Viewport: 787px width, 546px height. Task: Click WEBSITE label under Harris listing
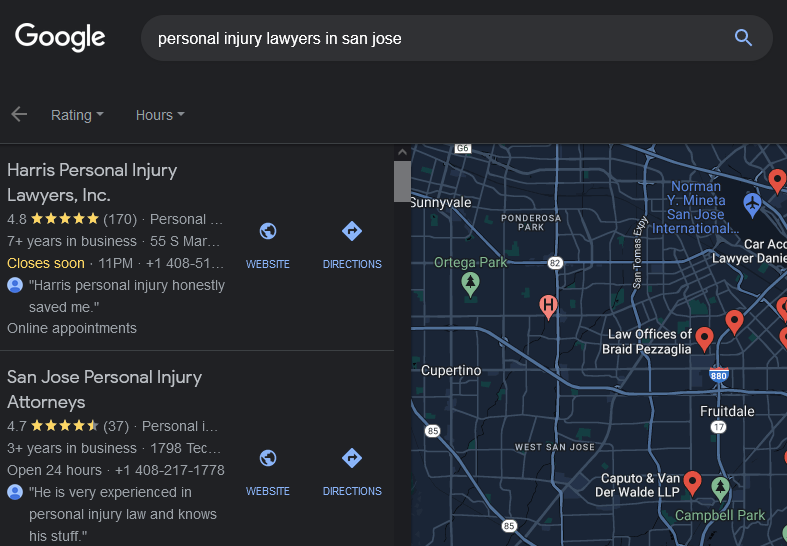(x=268, y=264)
